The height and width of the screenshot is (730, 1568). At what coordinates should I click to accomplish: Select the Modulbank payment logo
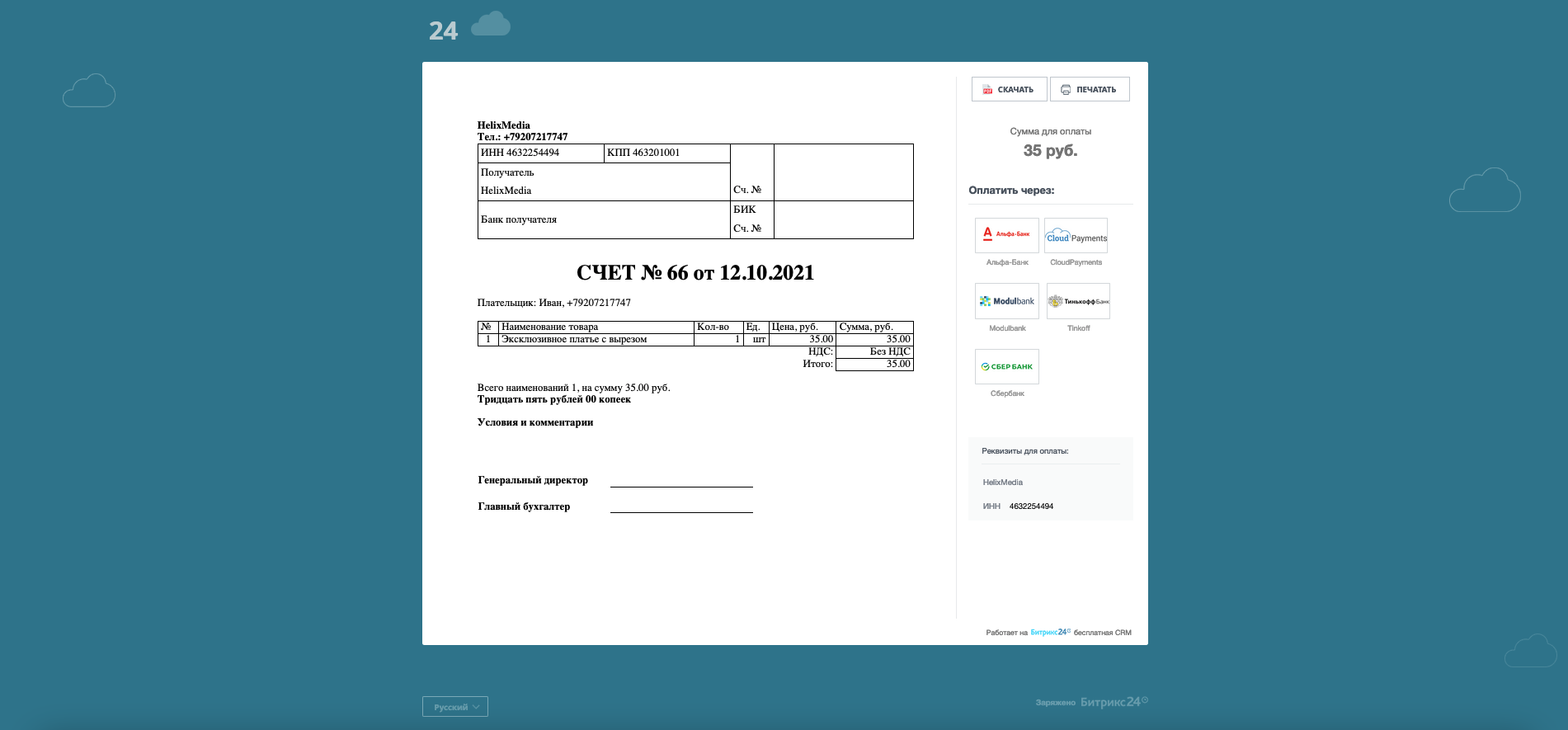(1006, 301)
